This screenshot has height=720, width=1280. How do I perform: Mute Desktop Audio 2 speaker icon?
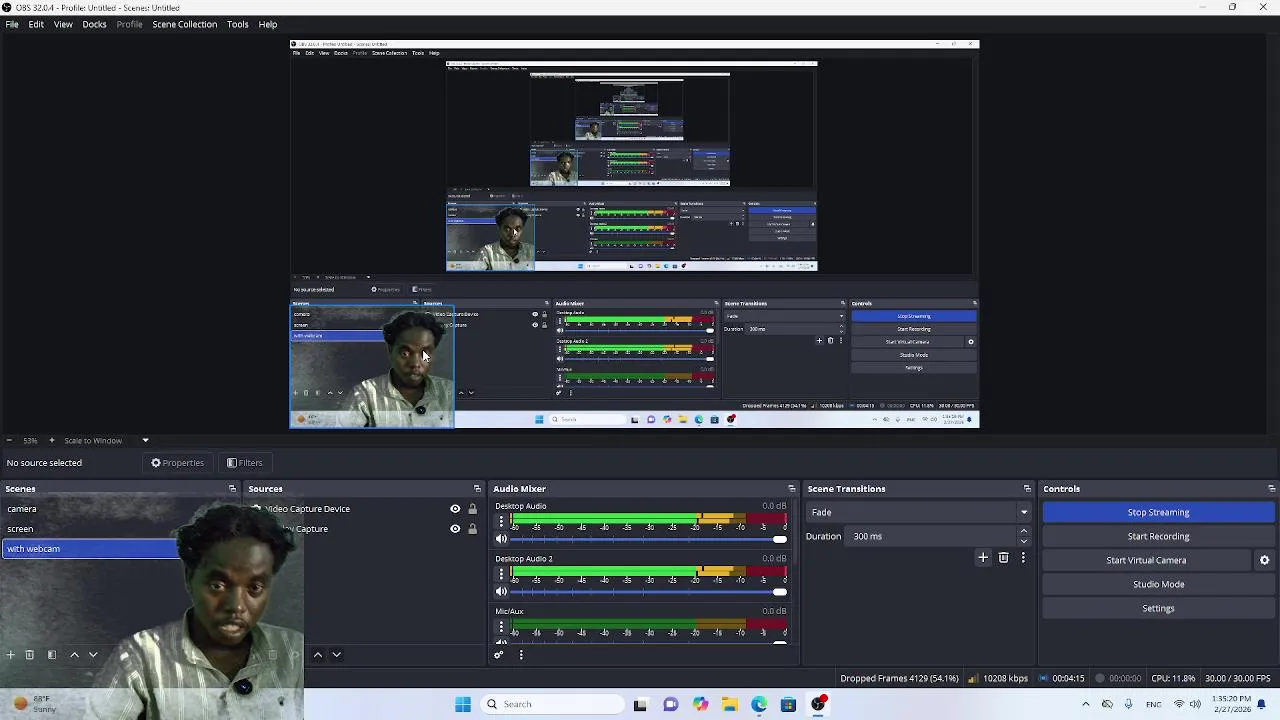click(501, 592)
